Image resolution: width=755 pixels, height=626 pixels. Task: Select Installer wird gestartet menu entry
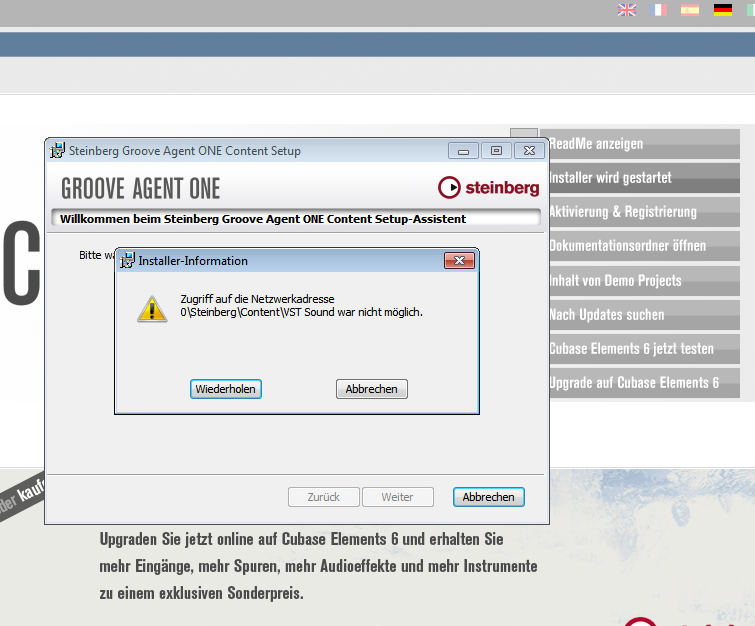tap(644, 178)
